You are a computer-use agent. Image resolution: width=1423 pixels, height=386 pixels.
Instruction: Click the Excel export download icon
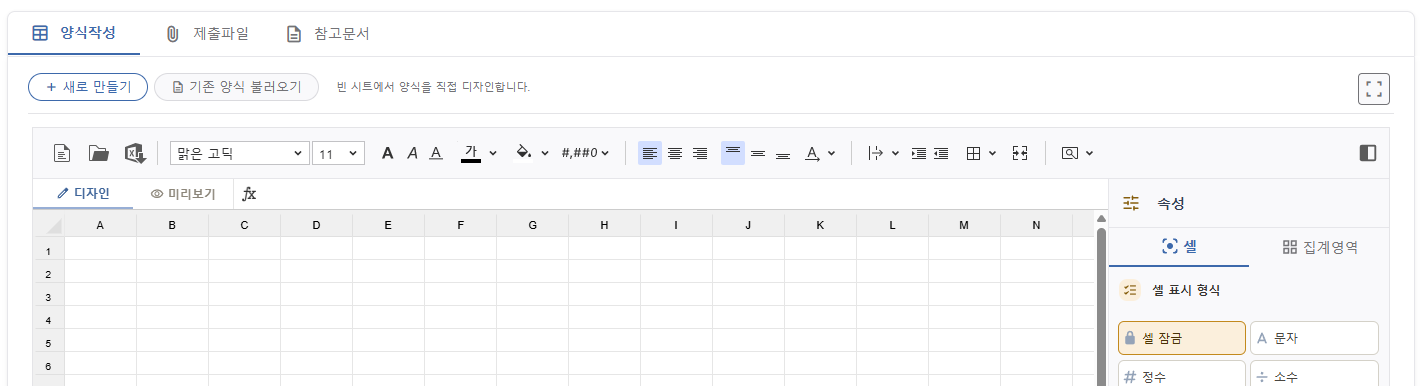pyautogui.click(x=135, y=153)
